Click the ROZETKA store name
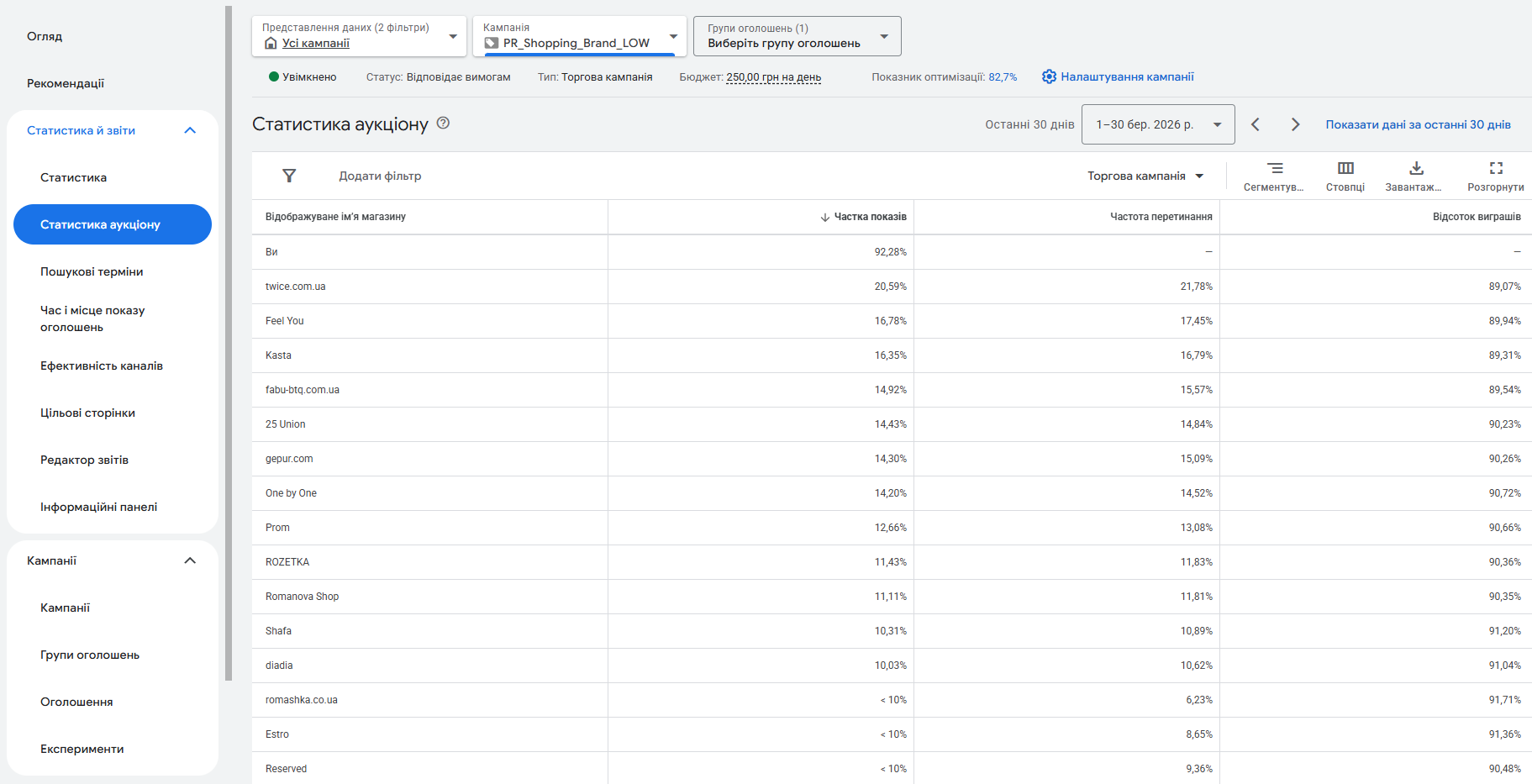Screen dimensions: 1532x784 pos(287,562)
